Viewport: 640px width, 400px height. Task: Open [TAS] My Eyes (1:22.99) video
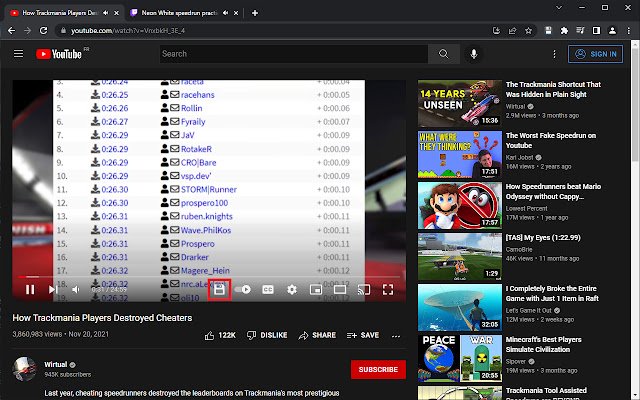pyautogui.click(x=543, y=238)
